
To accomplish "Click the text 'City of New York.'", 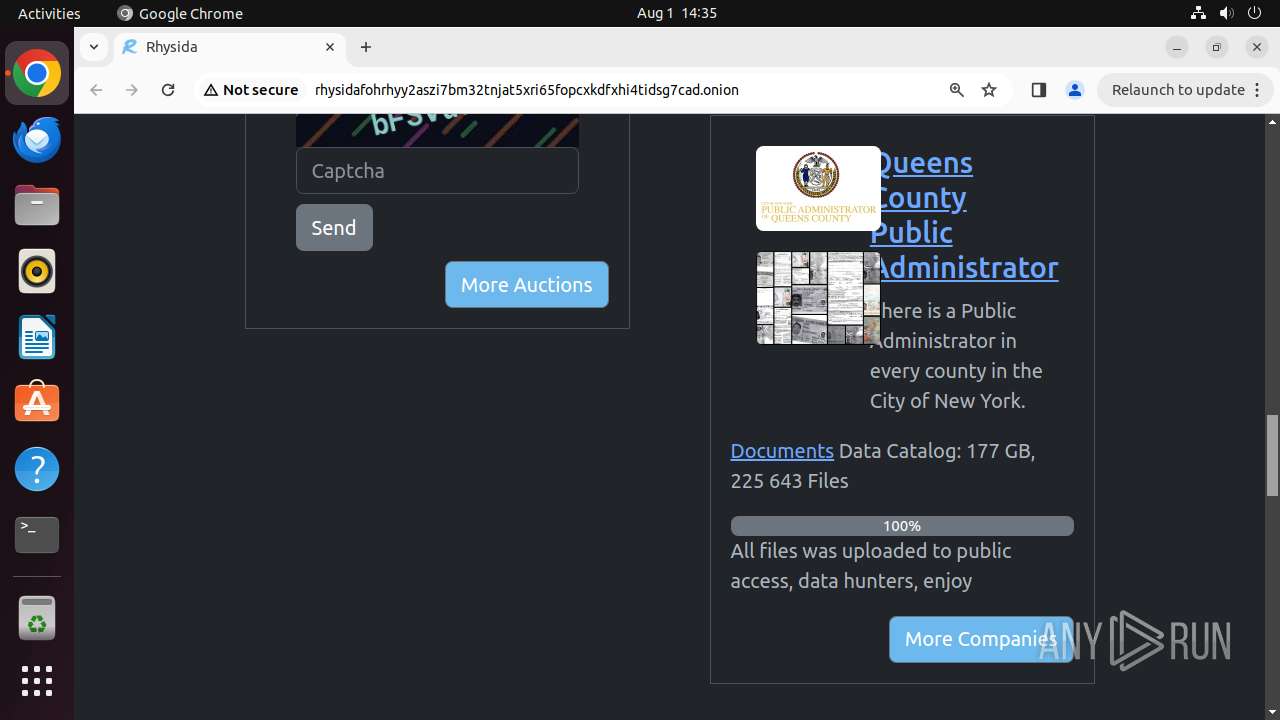I will pyautogui.click(x=948, y=401).
